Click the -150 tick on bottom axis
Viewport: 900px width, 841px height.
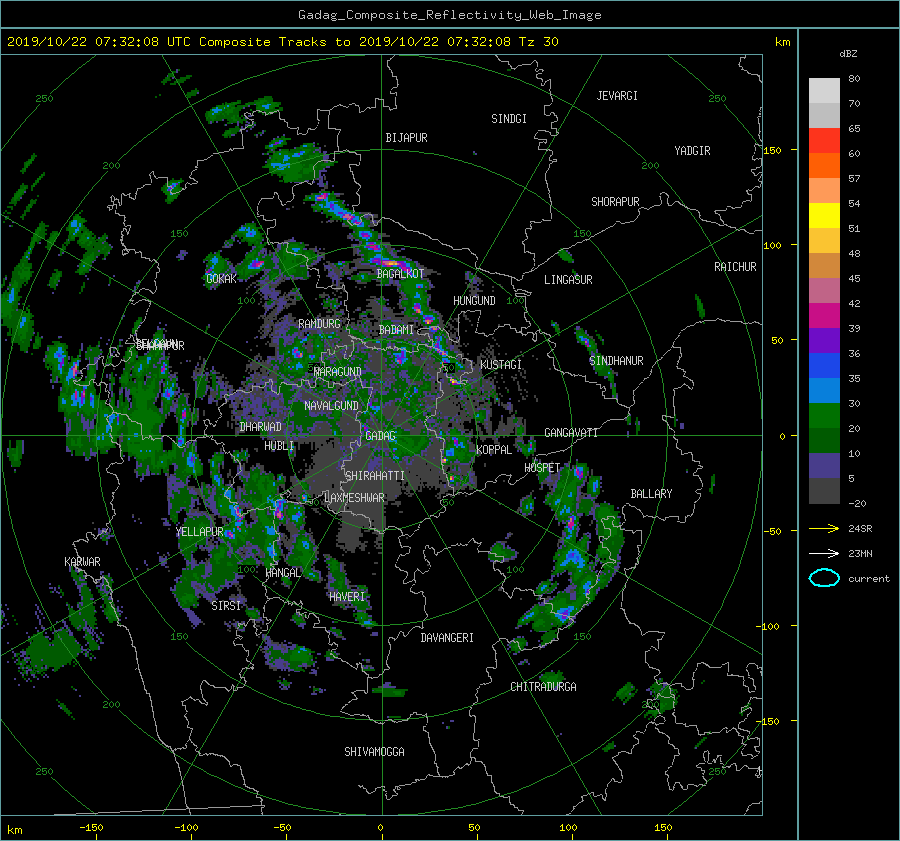click(91, 828)
